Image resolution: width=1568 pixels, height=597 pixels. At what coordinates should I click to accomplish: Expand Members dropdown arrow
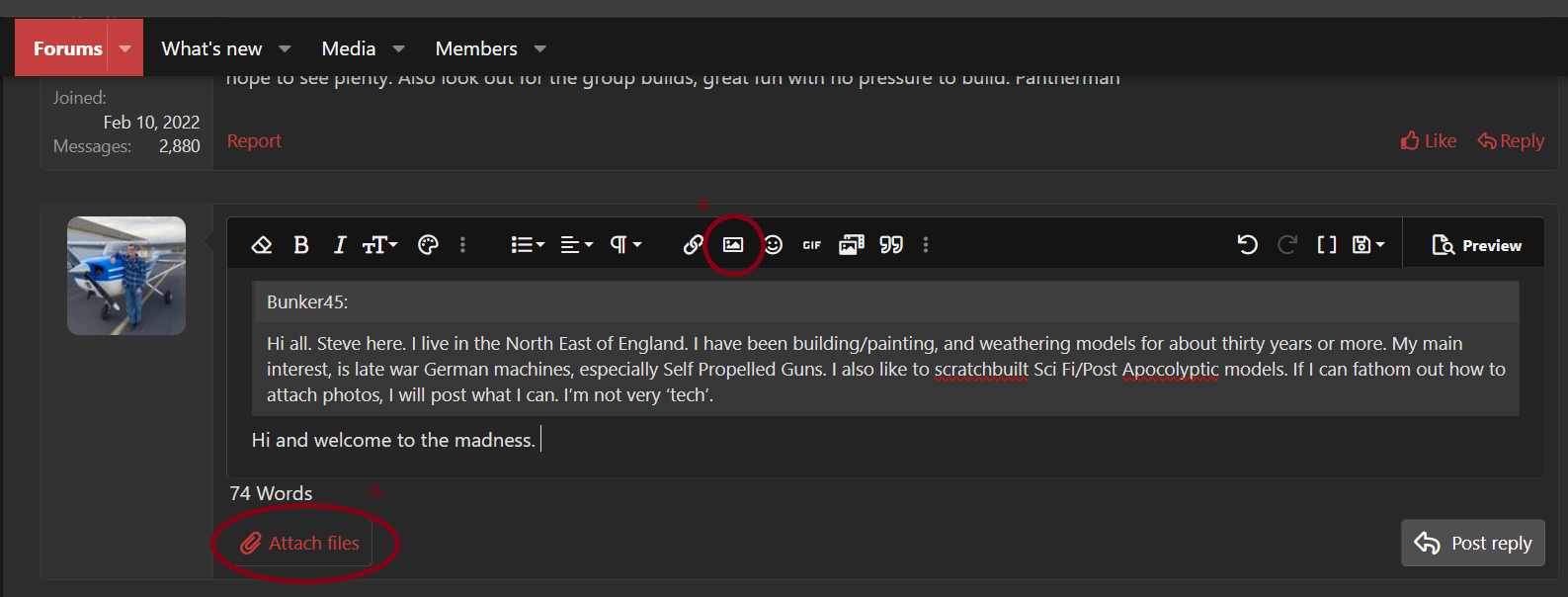click(x=540, y=48)
